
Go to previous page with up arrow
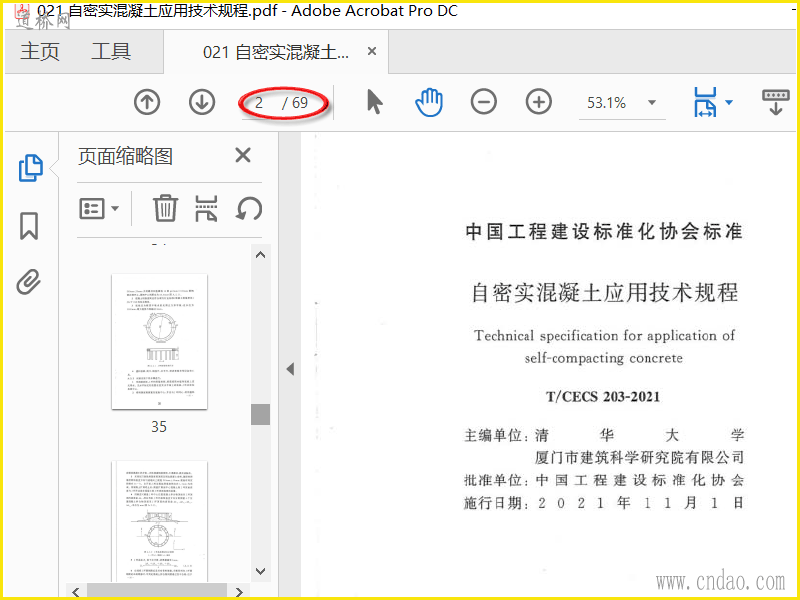[x=147, y=103]
